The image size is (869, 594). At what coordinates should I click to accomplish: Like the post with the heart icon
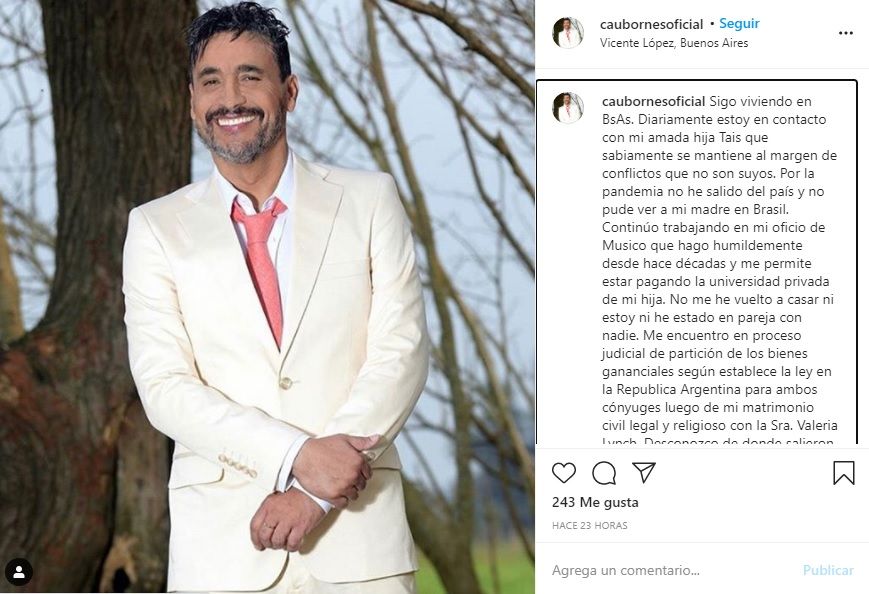pos(564,473)
